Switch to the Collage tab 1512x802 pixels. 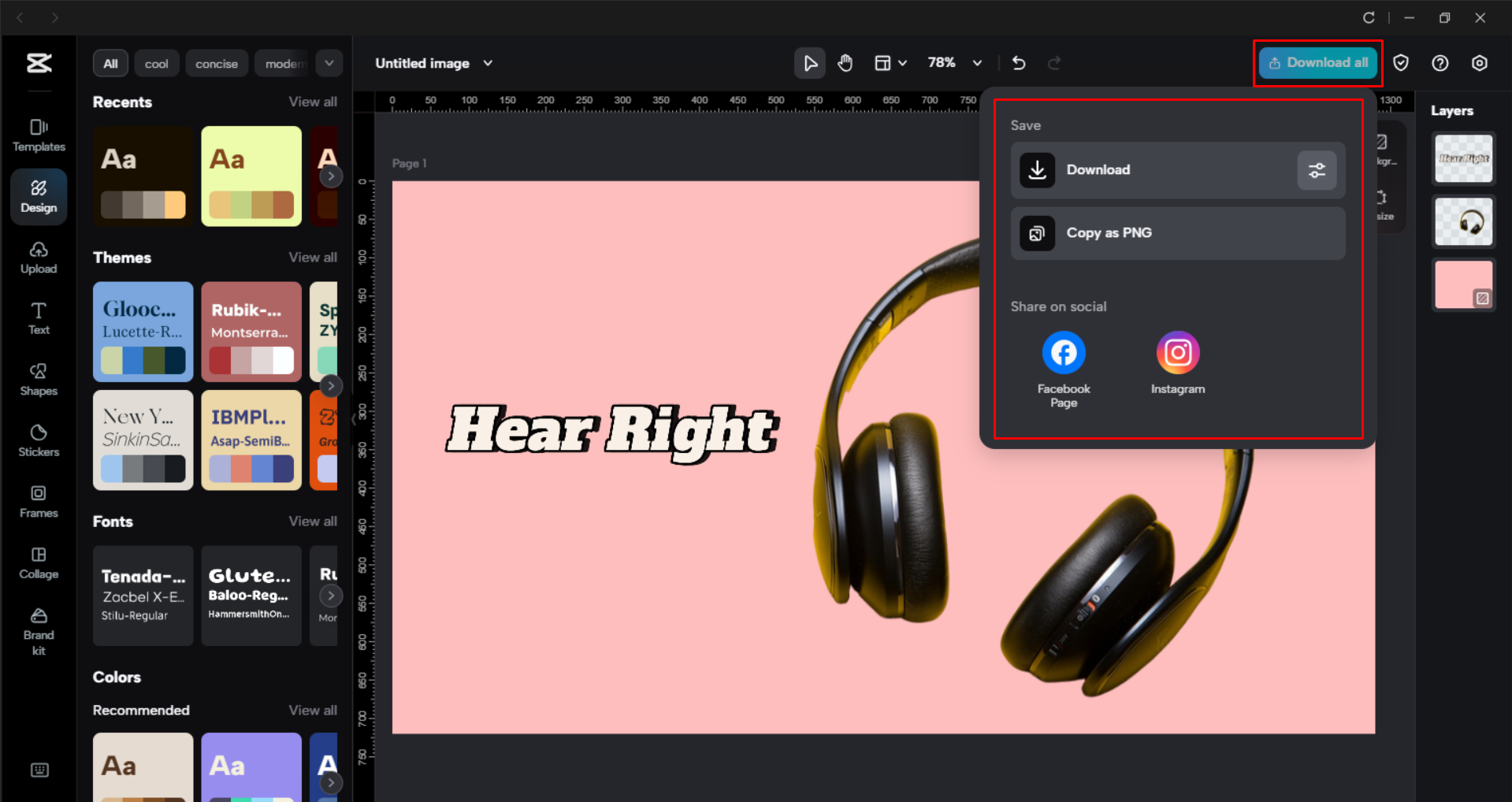[38, 563]
